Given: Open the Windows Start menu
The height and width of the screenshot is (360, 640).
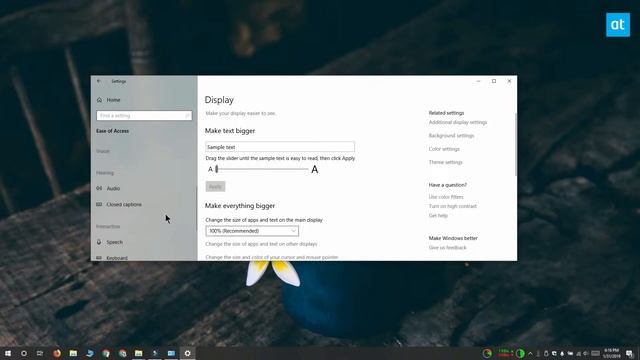Looking at the screenshot, I should [8, 353].
